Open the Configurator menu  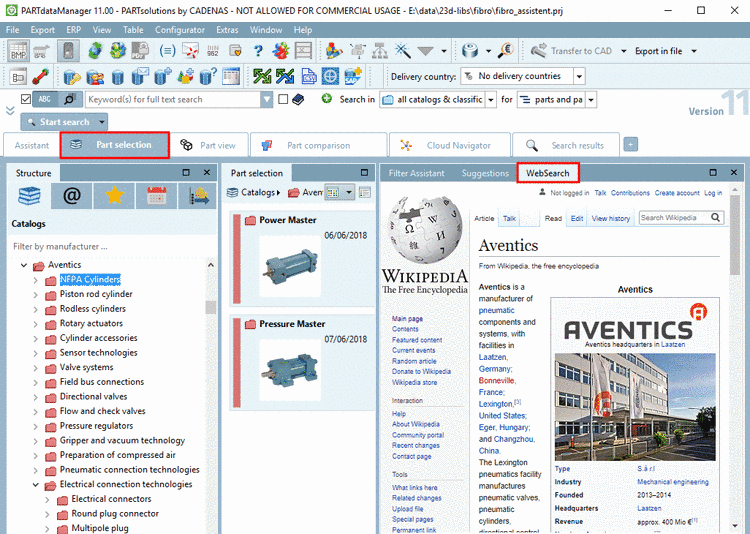tap(179, 30)
